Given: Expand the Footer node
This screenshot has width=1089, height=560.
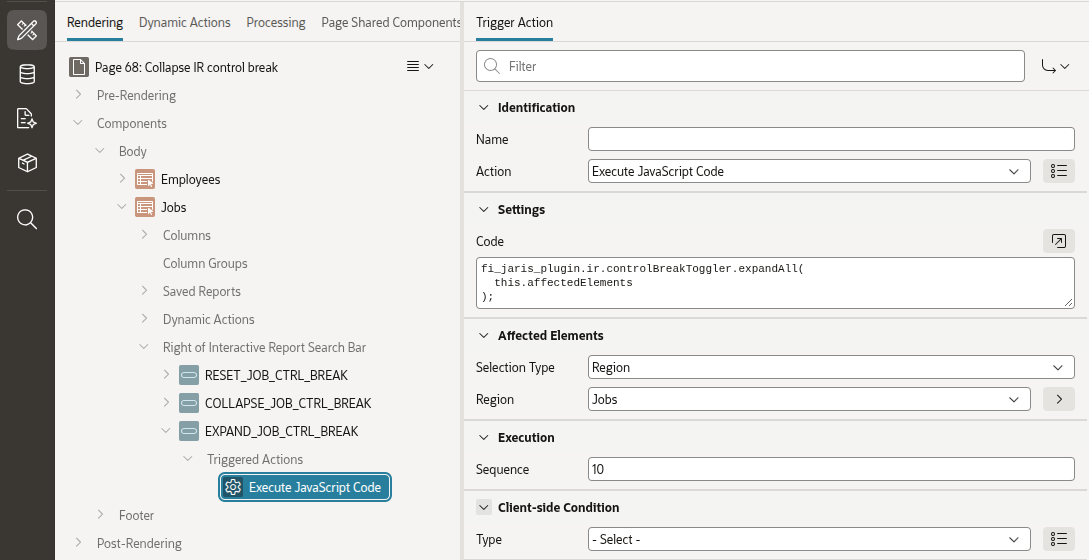Looking at the screenshot, I should pos(100,515).
